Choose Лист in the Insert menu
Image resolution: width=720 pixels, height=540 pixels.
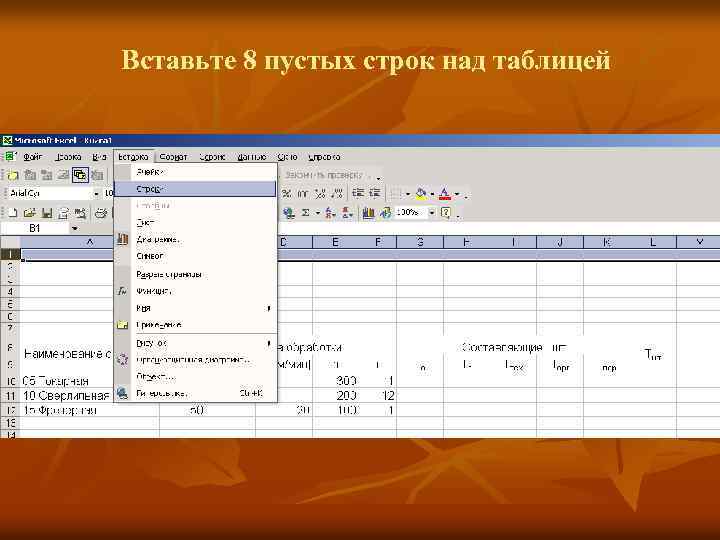pyautogui.click(x=195, y=223)
